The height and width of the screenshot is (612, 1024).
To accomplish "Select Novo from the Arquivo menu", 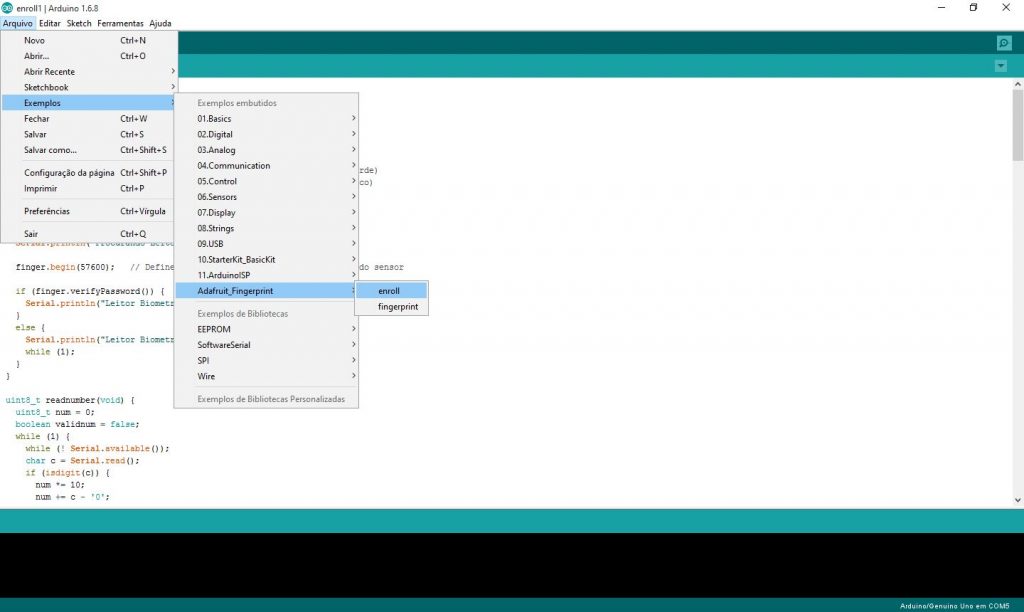I will (x=89, y=40).
